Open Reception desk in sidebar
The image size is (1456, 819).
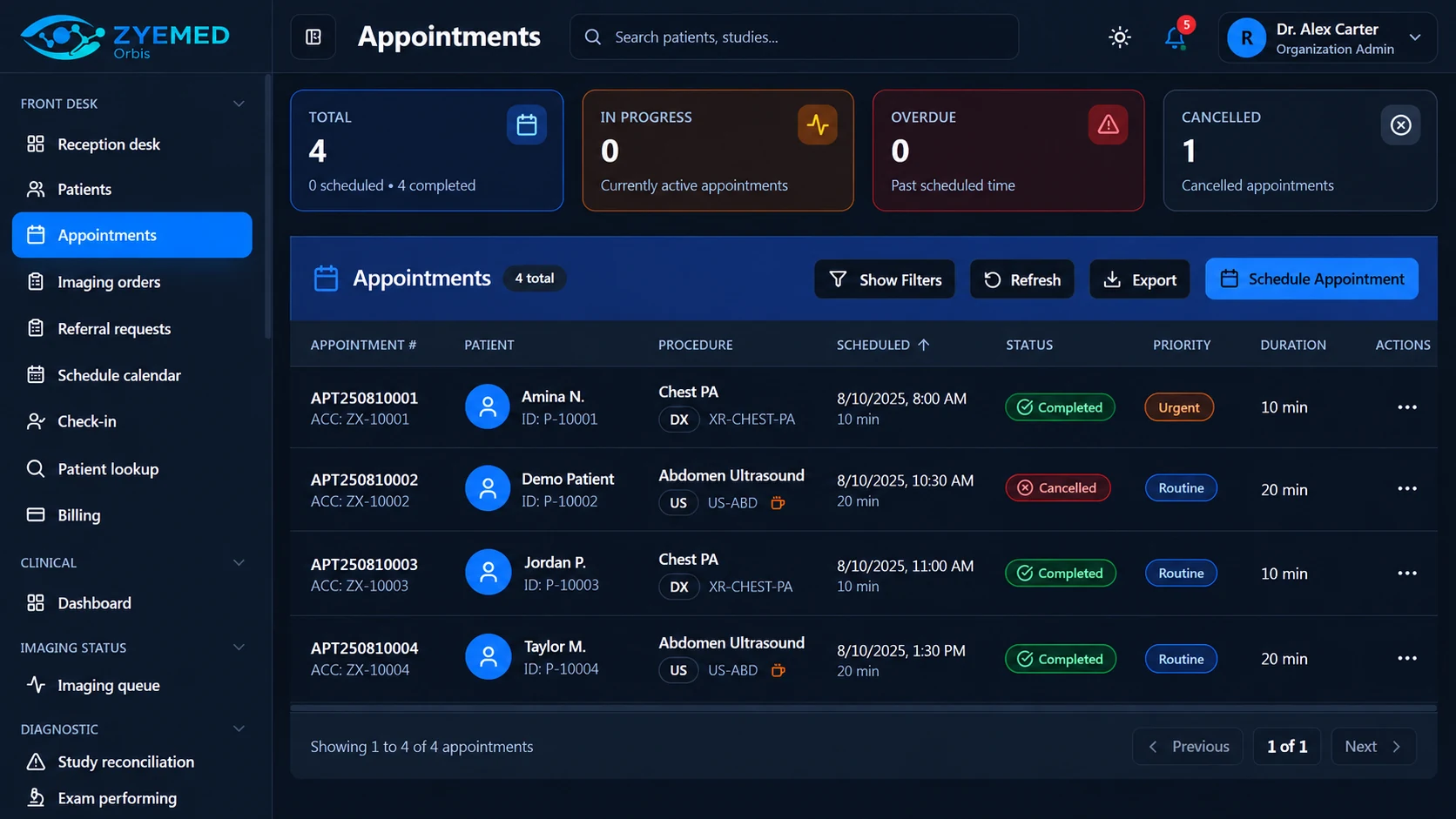coord(132,144)
